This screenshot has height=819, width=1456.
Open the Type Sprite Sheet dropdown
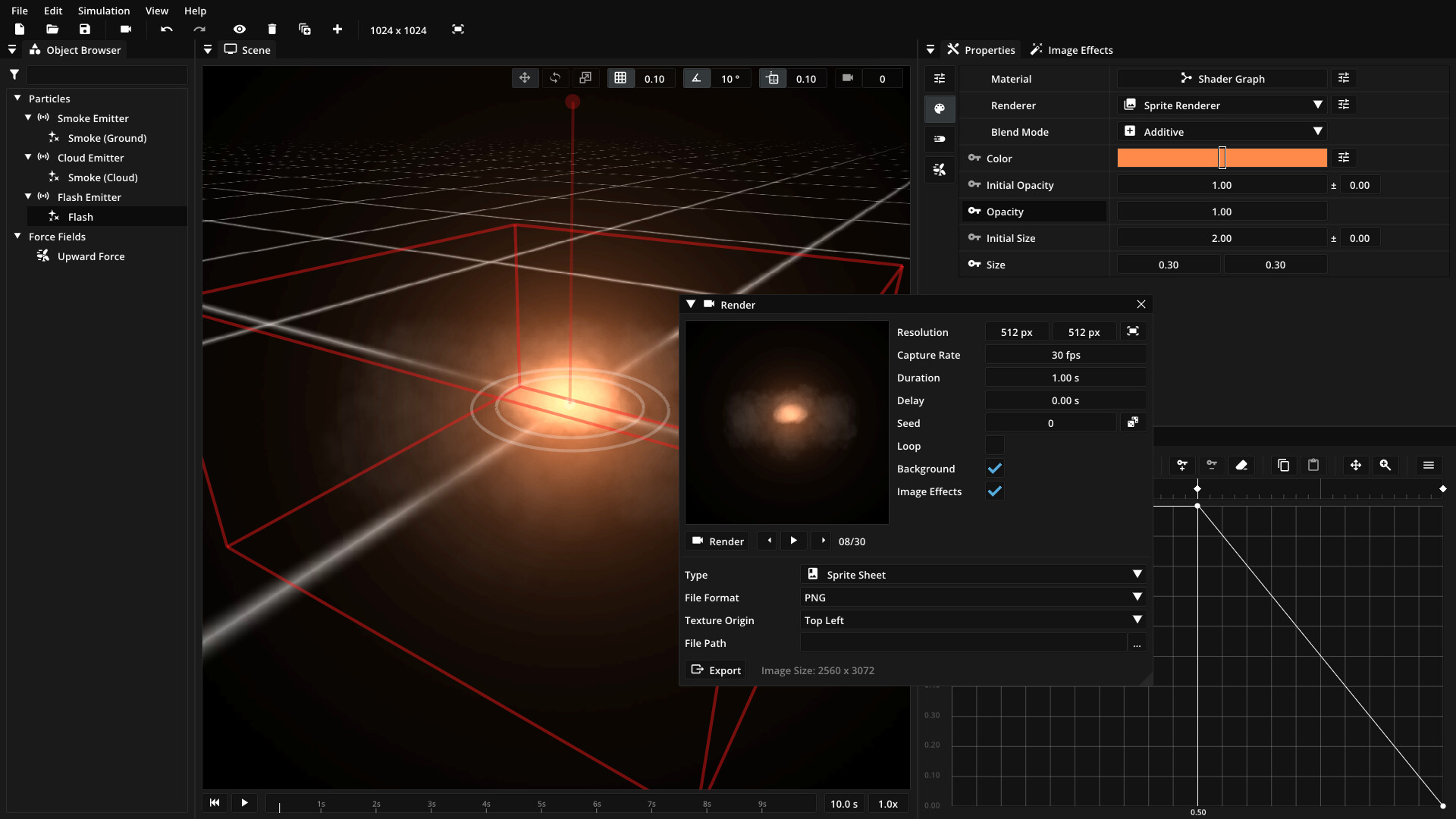[973, 574]
